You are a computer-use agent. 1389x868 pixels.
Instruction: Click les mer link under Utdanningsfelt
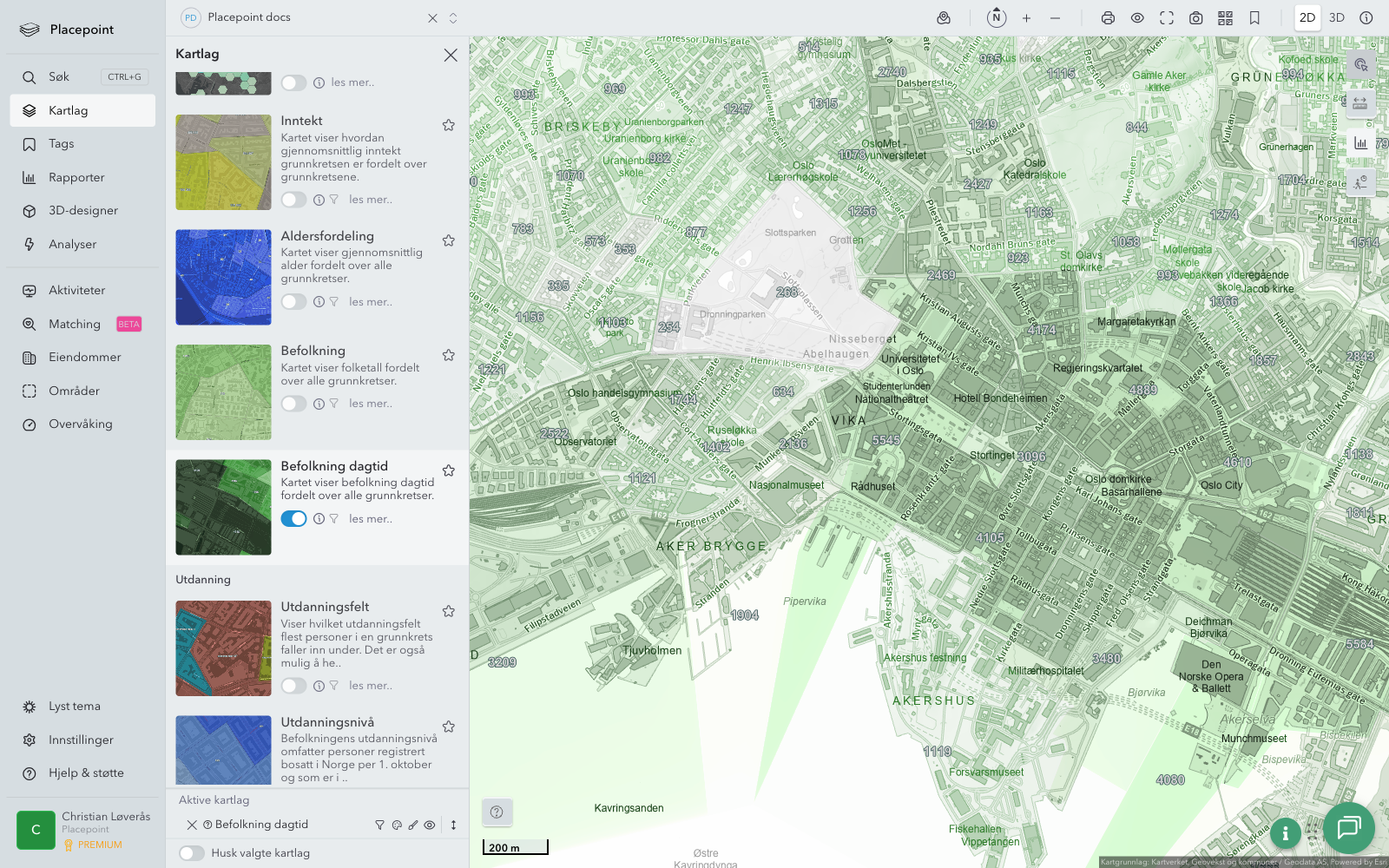371,686
